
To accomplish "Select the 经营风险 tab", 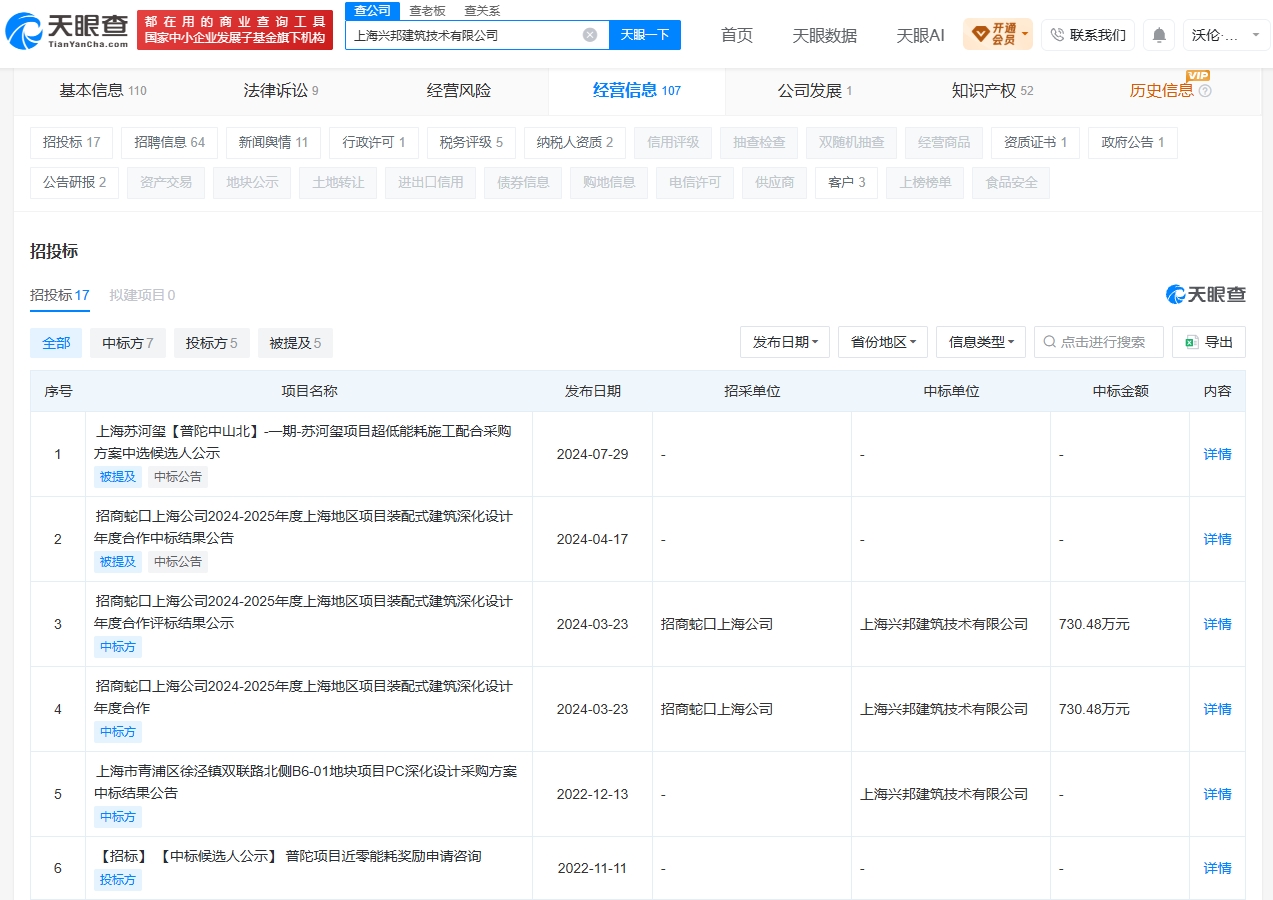I will [459, 91].
